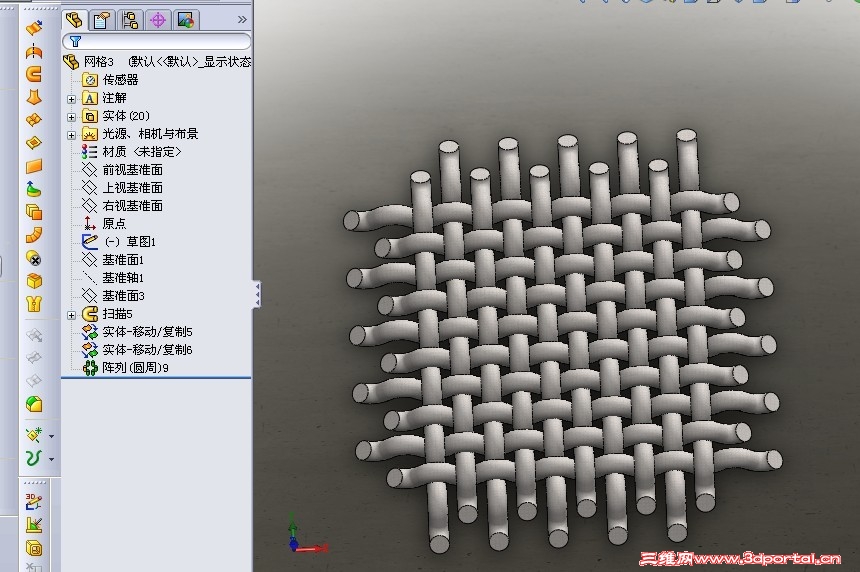Start a 3D Sketch

[34, 501]
